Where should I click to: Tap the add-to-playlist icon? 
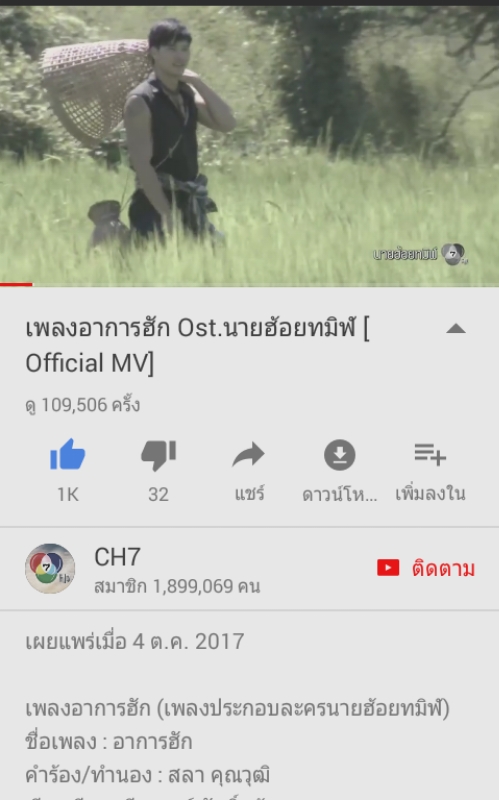pyautogui.click(x=430, y=454)
